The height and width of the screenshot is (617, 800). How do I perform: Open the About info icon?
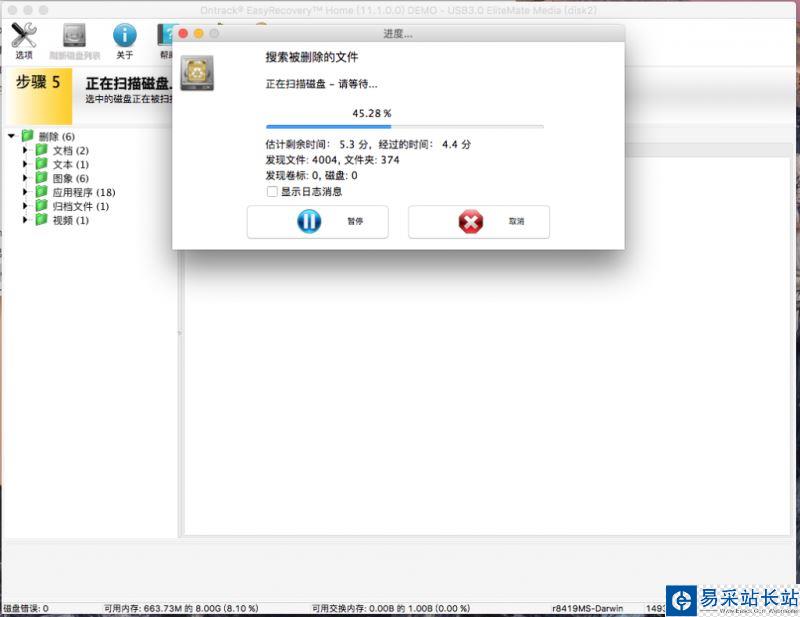[124, 35]
